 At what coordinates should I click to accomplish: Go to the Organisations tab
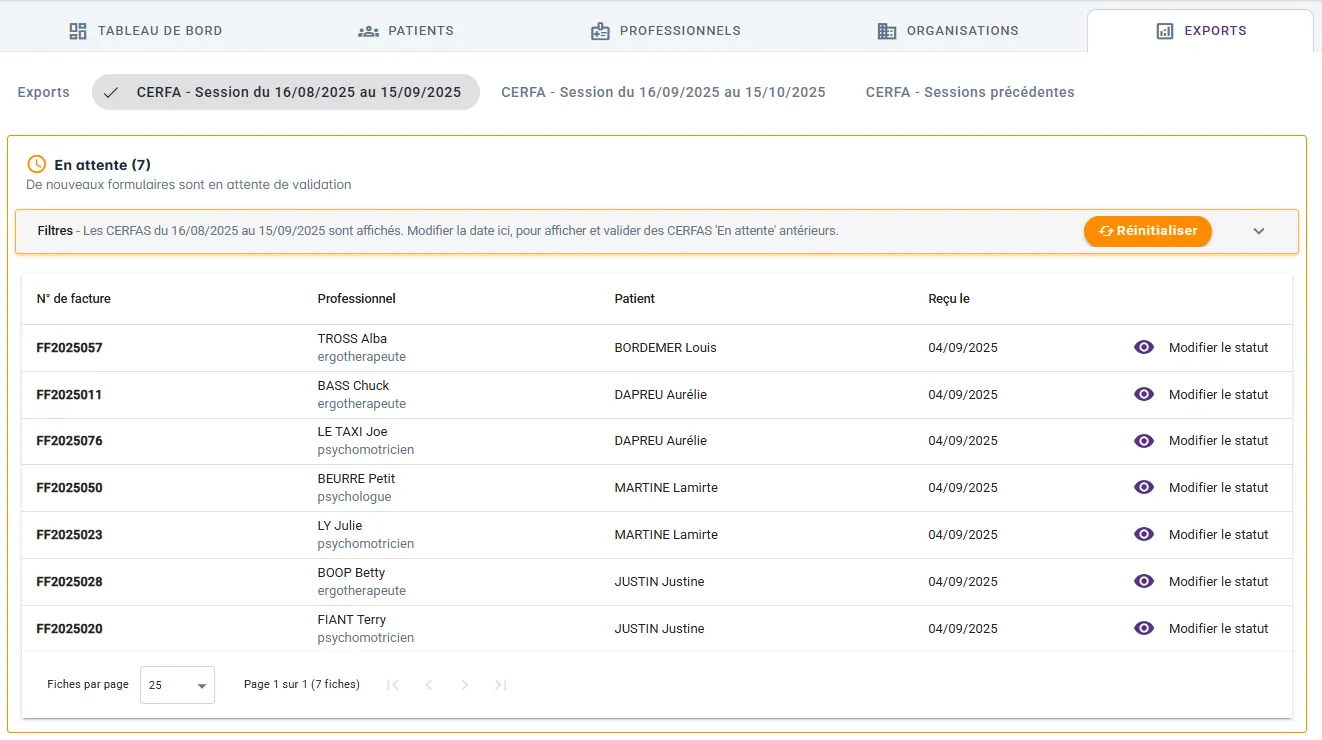947,31
